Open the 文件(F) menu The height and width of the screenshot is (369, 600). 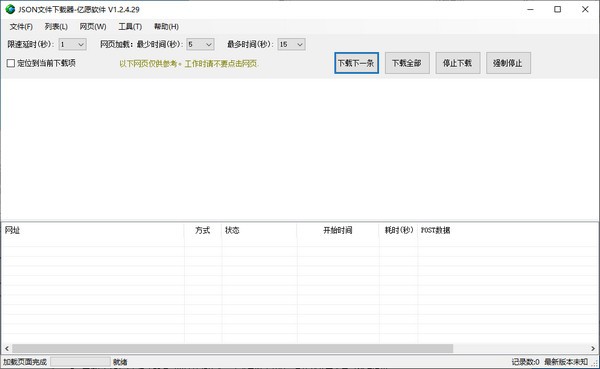coord(21,26)
